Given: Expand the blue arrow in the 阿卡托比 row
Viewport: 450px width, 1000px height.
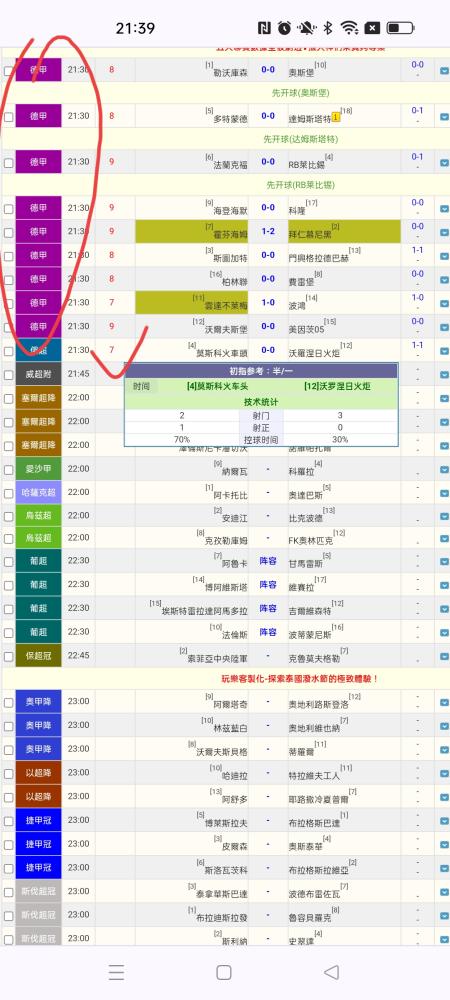Looking at the screenshot, I should pos(444,494).
